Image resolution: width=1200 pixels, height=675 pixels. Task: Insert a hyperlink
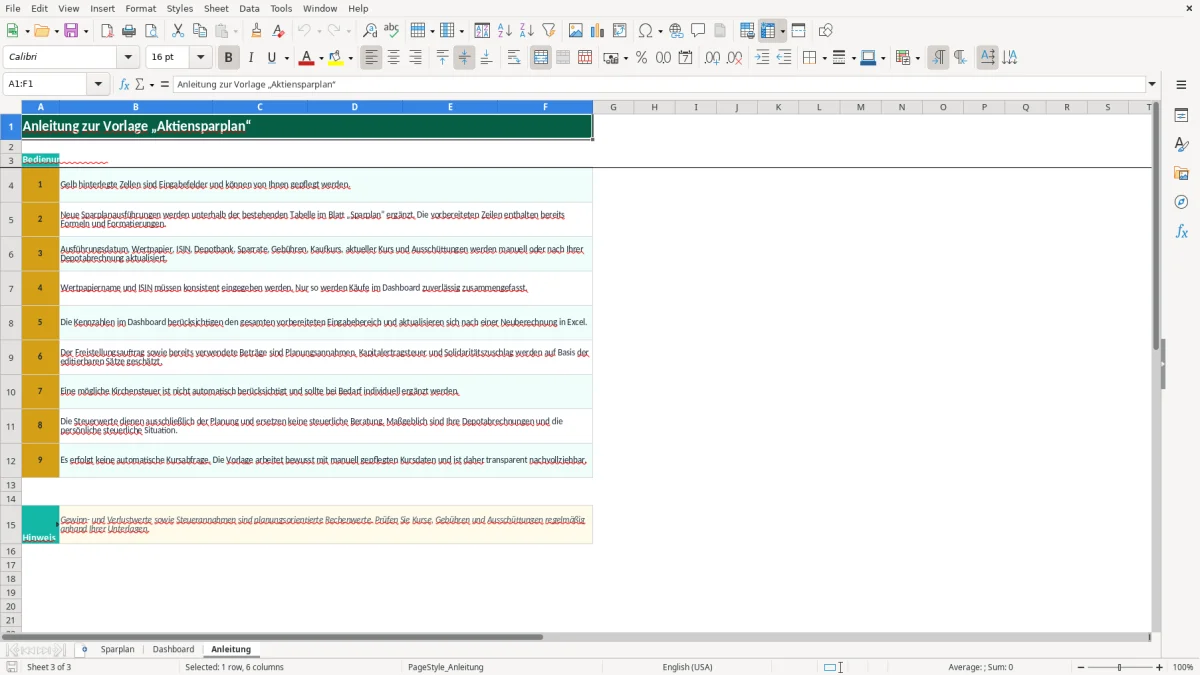676,31
